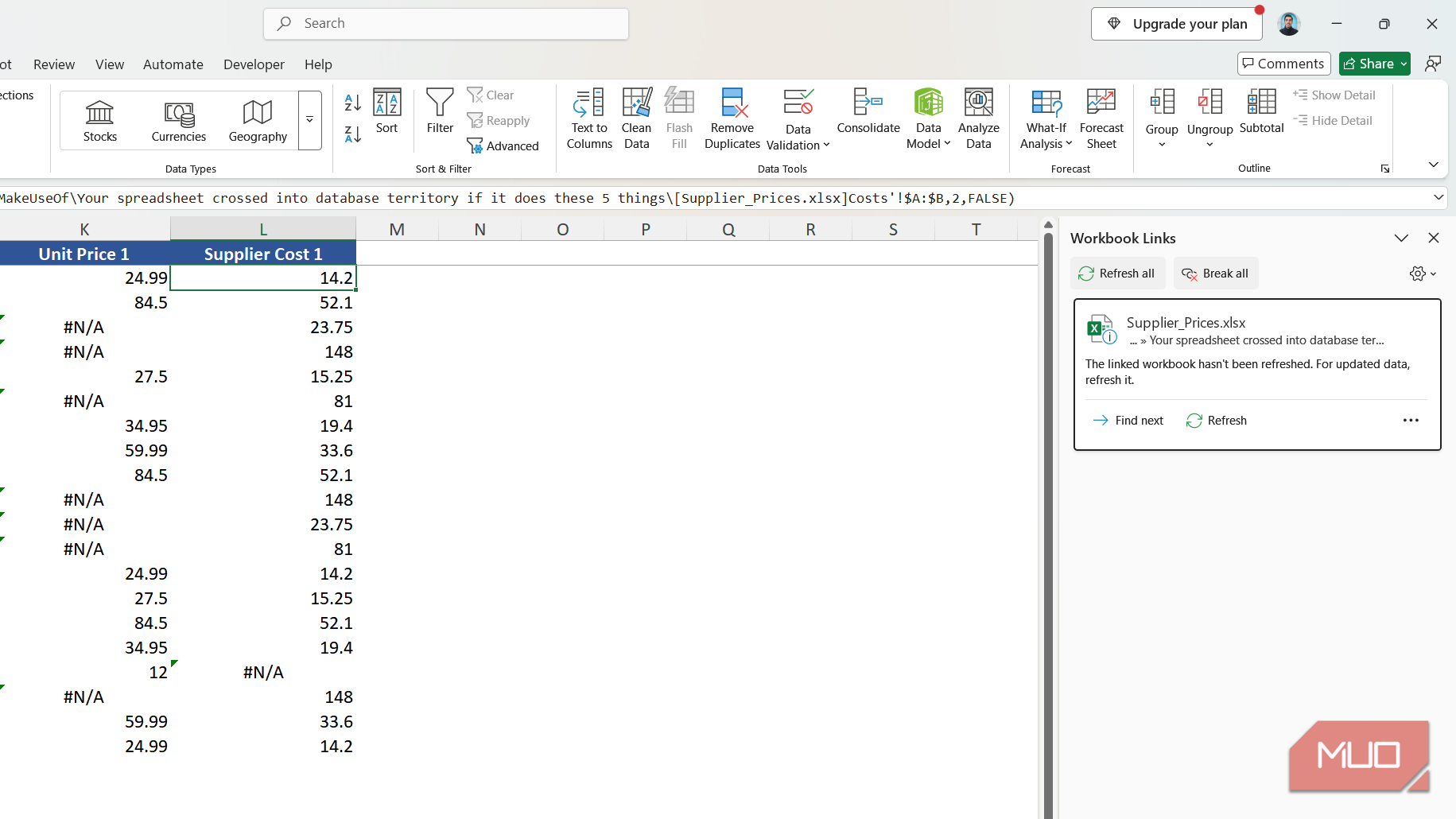The width and height of the screenshot is (1456, 819).
Task: Open the Ungroup dropdown arrow
Action: 1209,145
